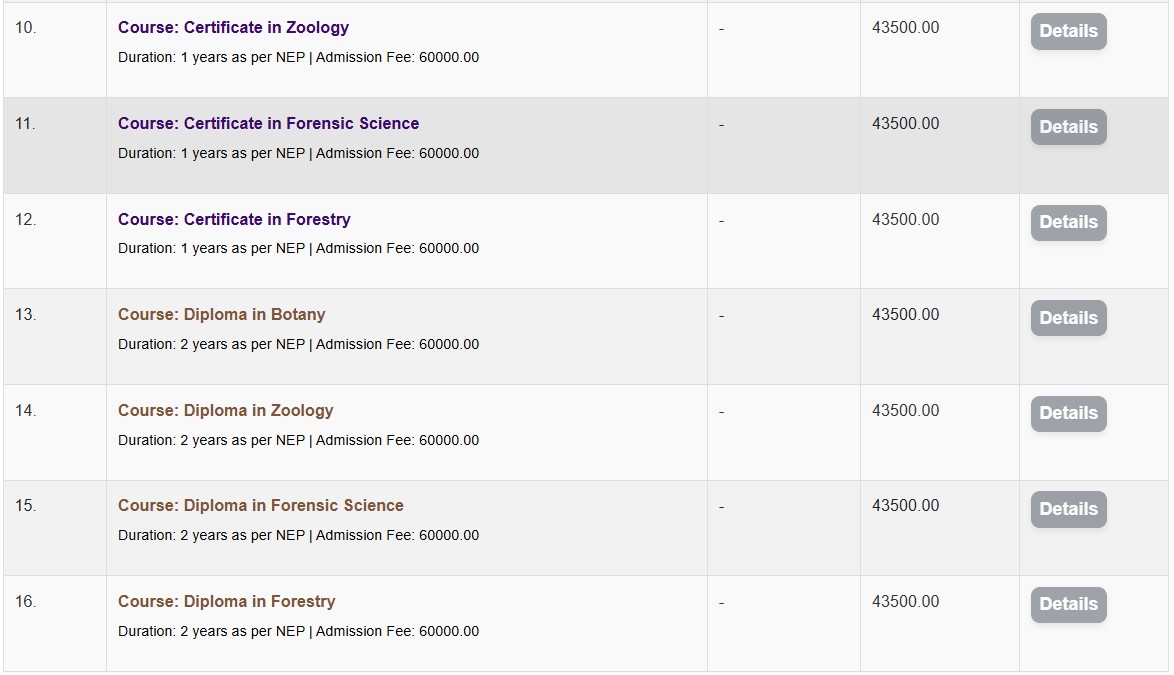Select row number 16 cell
The height and width of the screenshot is (675, 1174).
pyautogui.click(x=55, y=623)
